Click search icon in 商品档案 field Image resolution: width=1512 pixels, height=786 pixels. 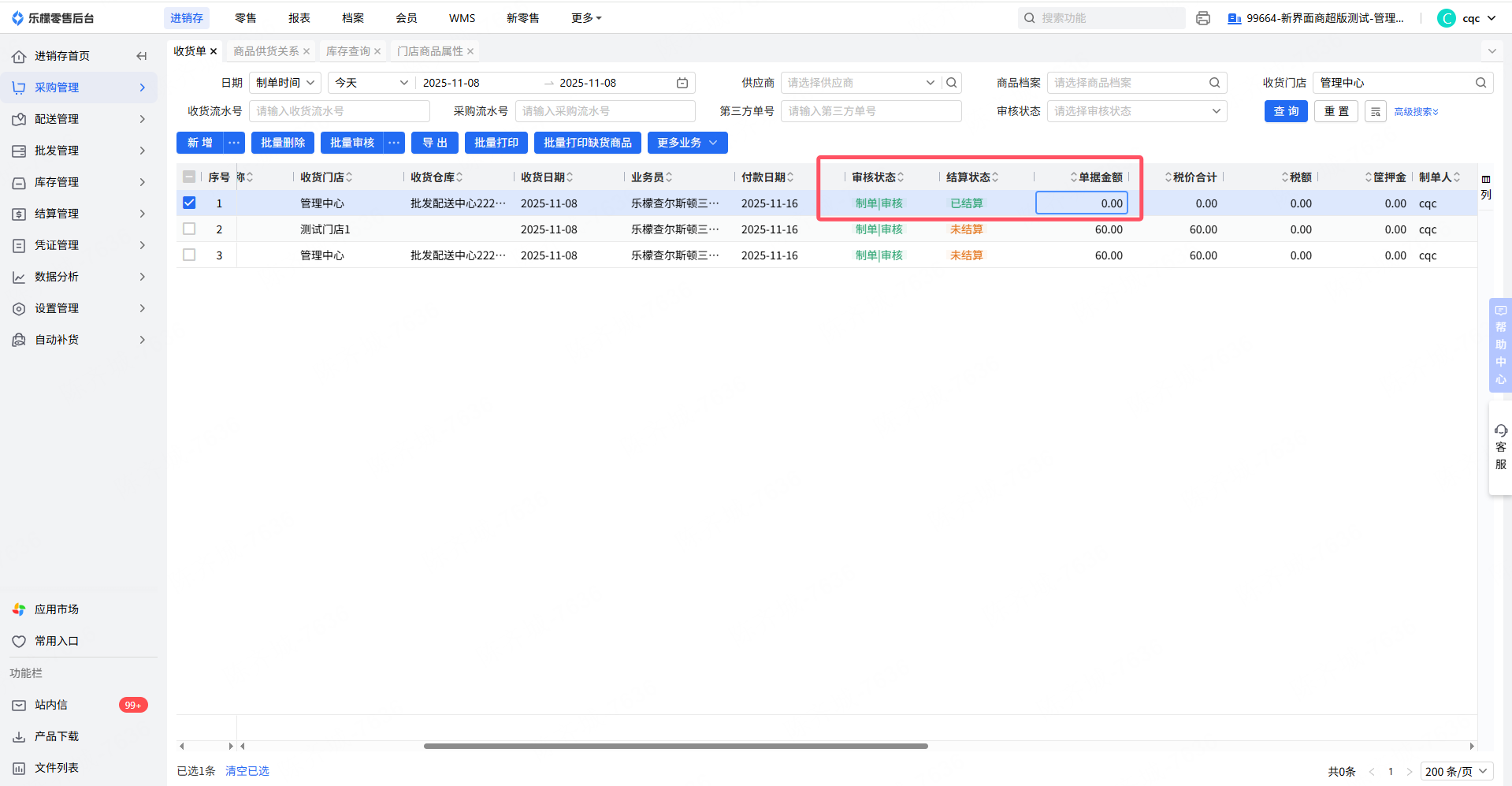1215,83
